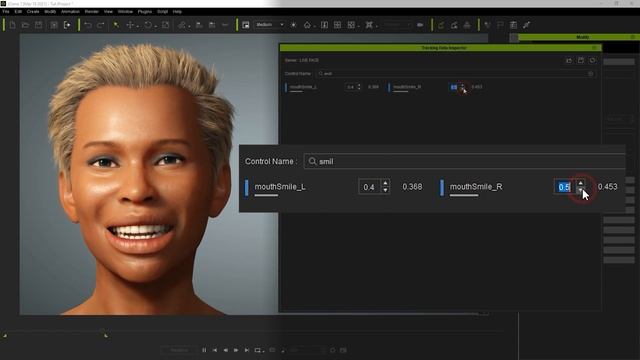
Task: Click the enlarged mouthSmile_L control label
Action: [280, 187]
